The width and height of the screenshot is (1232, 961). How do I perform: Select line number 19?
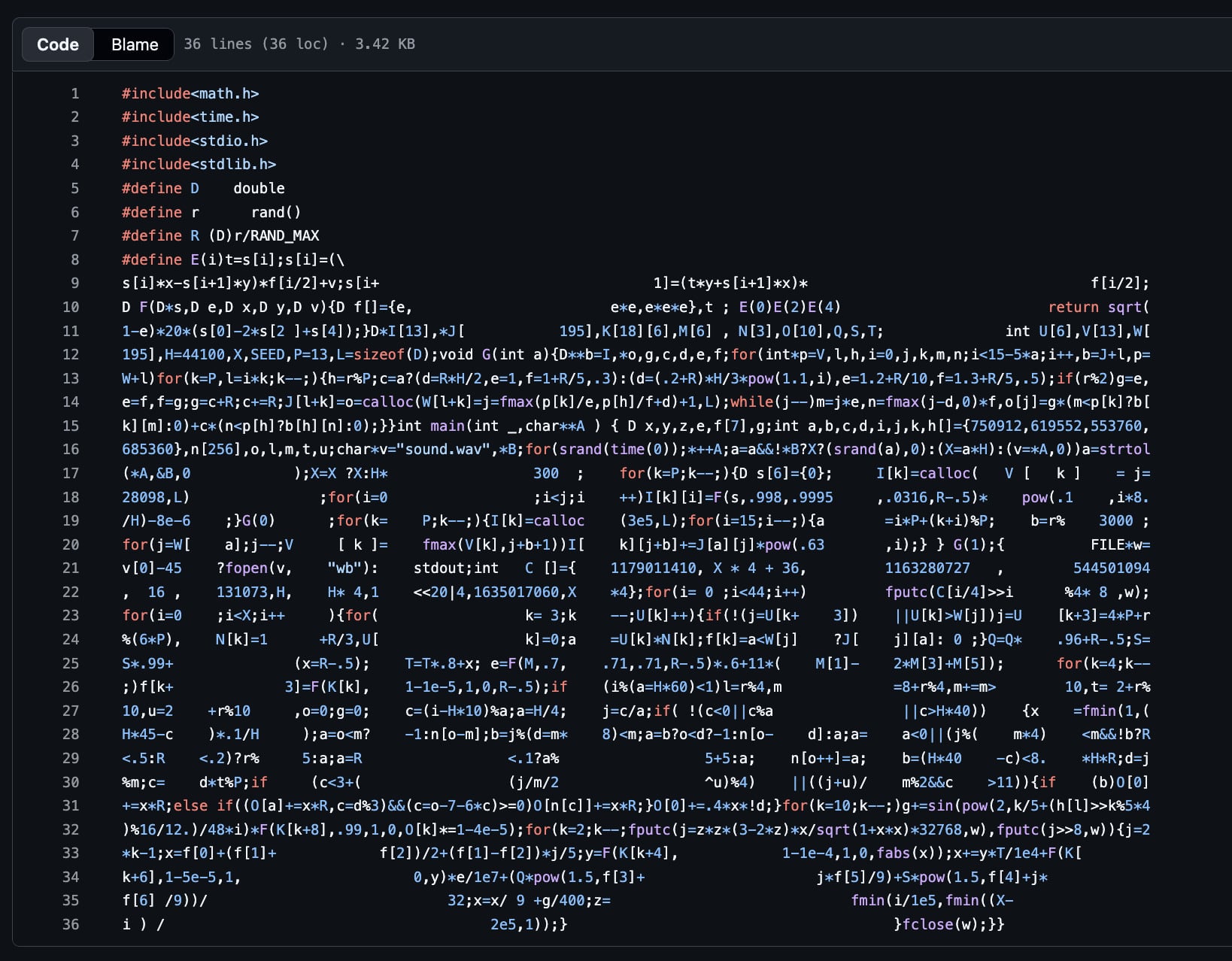tap(71, 520)
